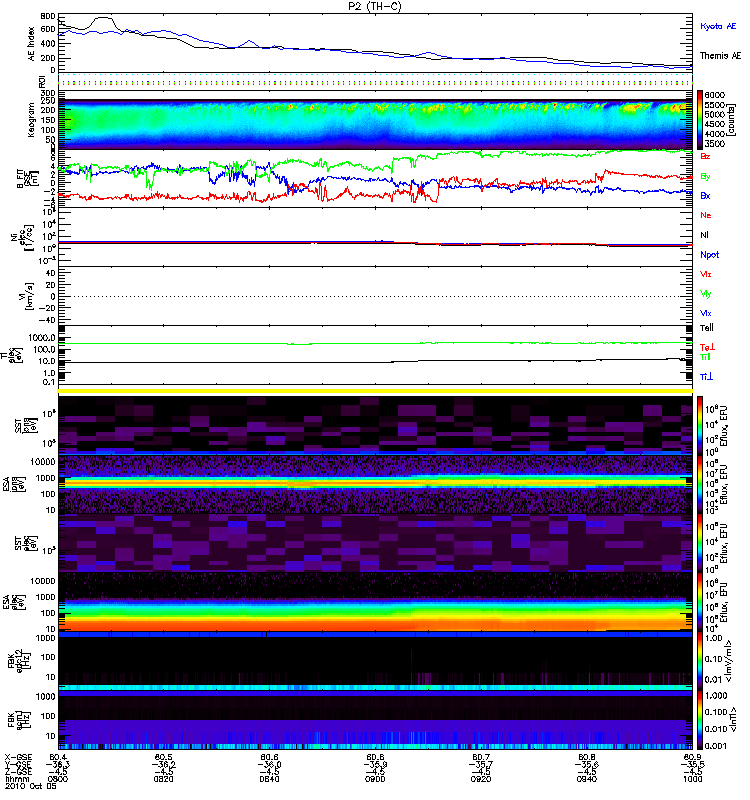Click the ESA ions energy spectrogram
The width and height of the screenshot is (750, 800).
tap(375, 484)
